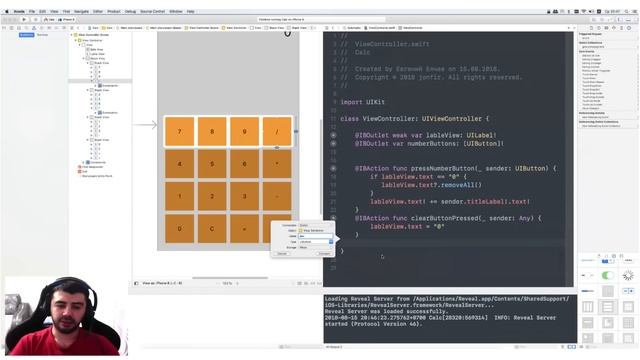Open the Connections inspector tab

[x=629, y=28]
